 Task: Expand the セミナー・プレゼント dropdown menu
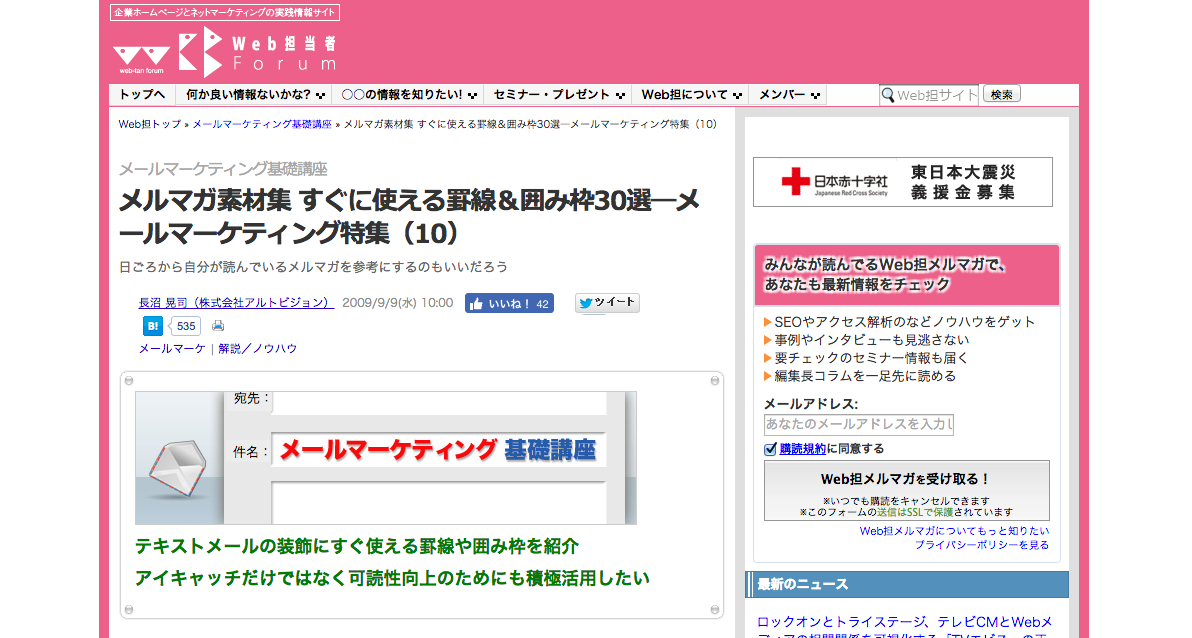[x=559, y=95]
